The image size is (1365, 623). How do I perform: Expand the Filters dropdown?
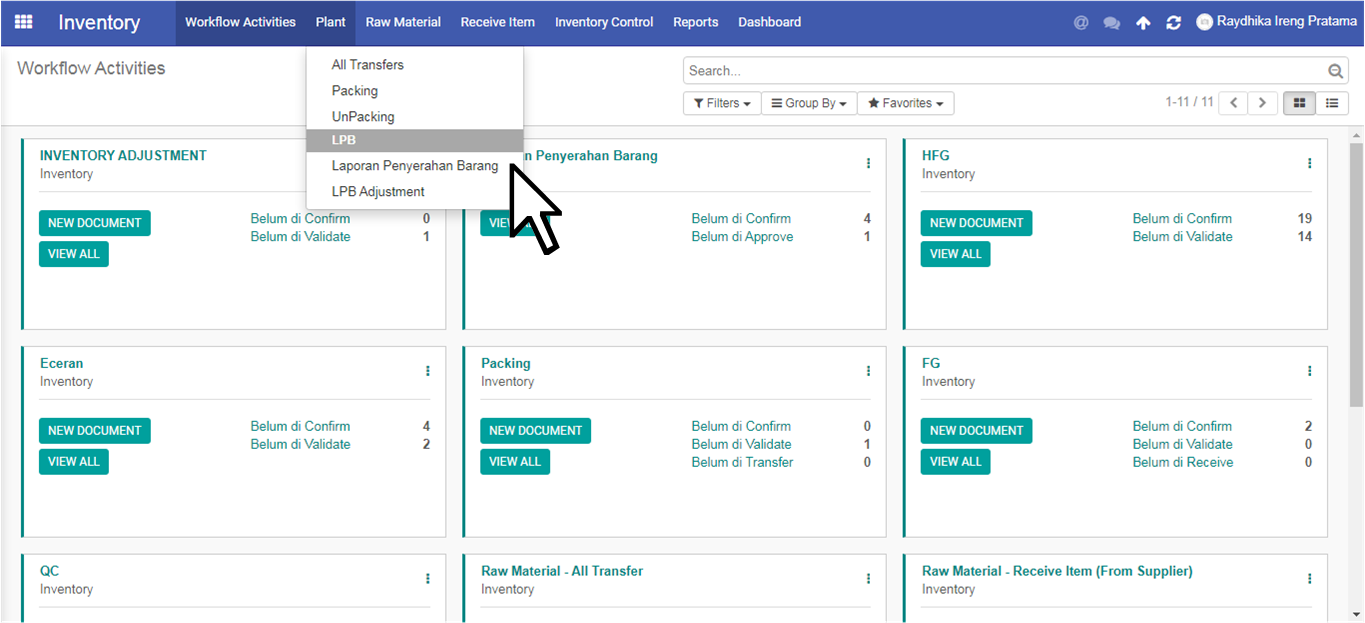[x=721, y=103]
